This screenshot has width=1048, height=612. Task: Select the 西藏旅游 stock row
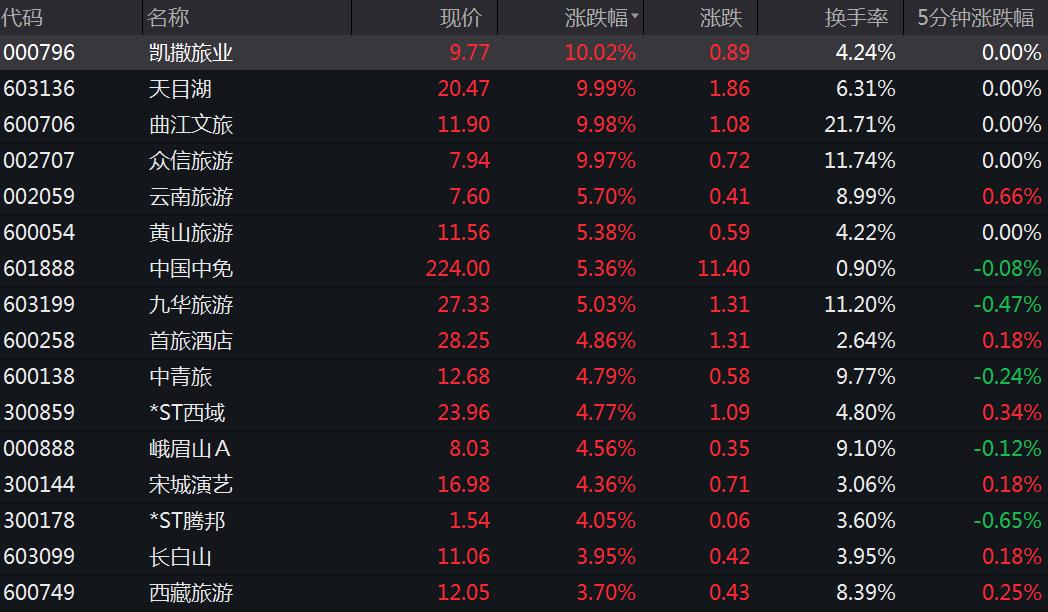524,593
